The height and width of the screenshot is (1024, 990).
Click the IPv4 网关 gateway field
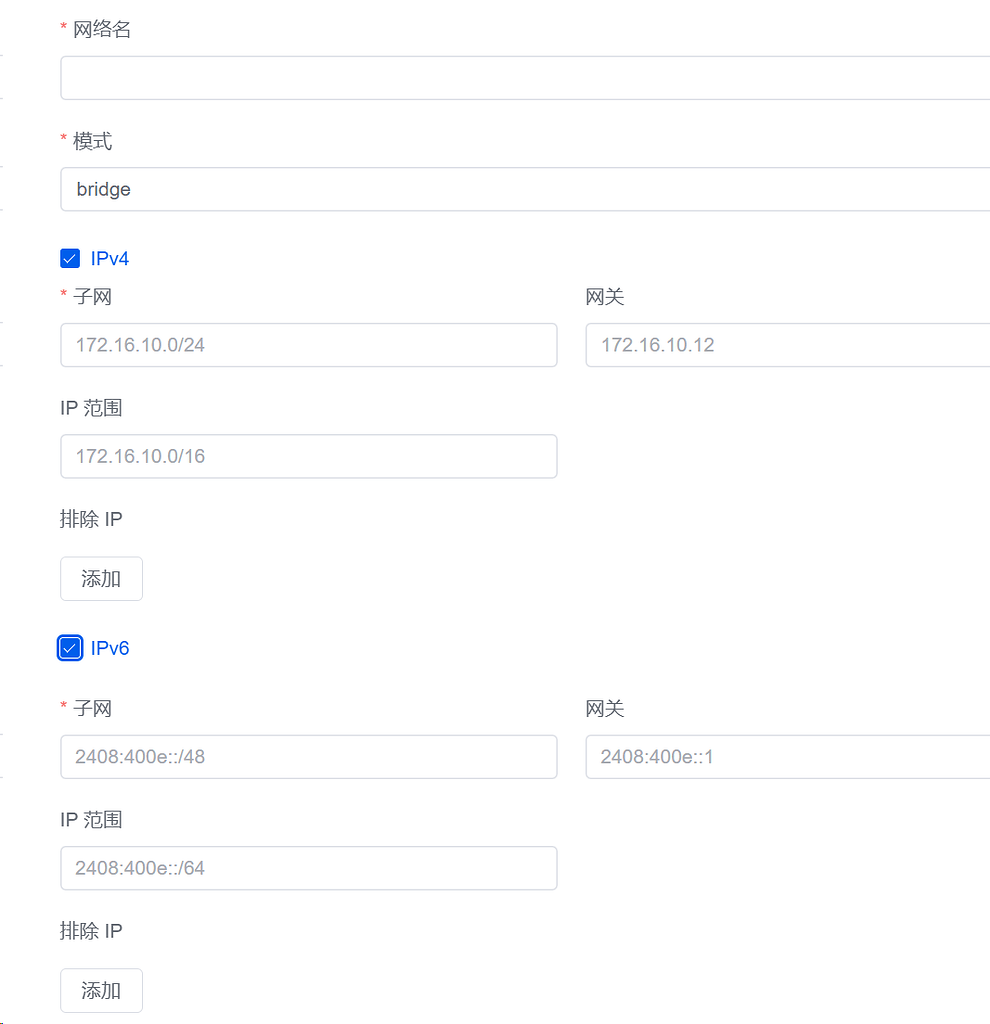(x=780, y=345)
